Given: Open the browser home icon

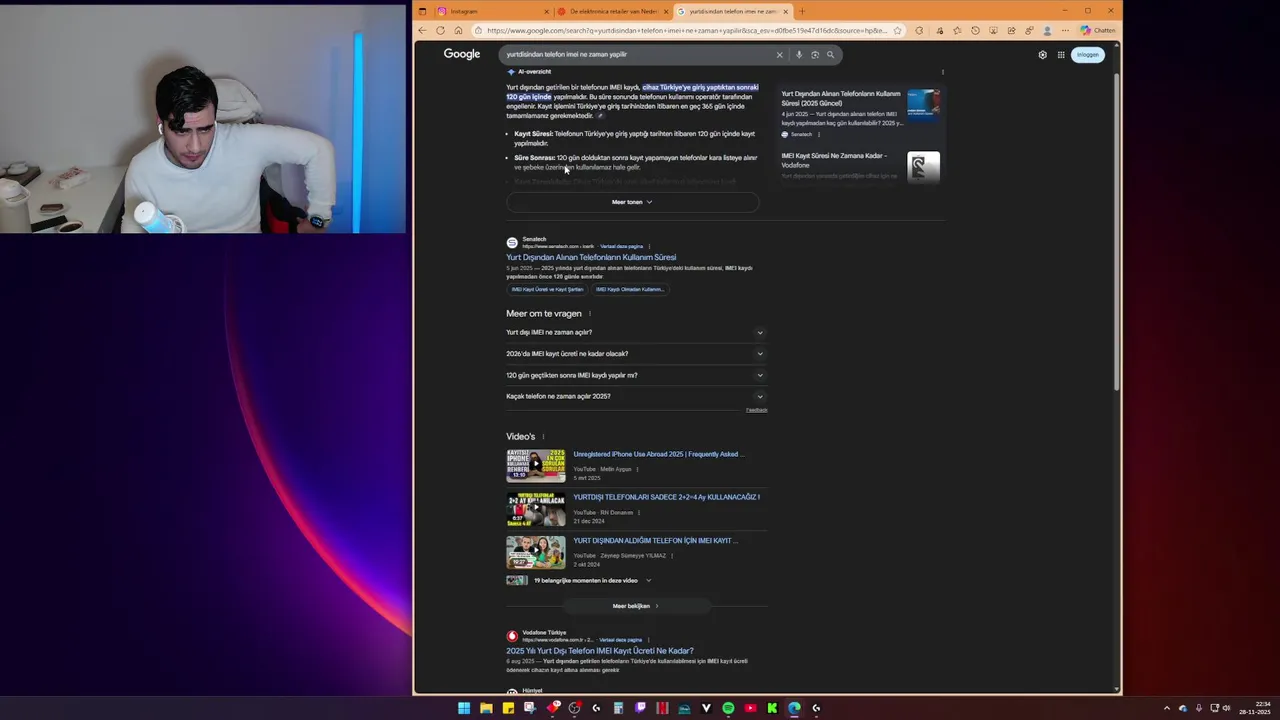Looking at the screenshot, I should [x=458, y=30].
